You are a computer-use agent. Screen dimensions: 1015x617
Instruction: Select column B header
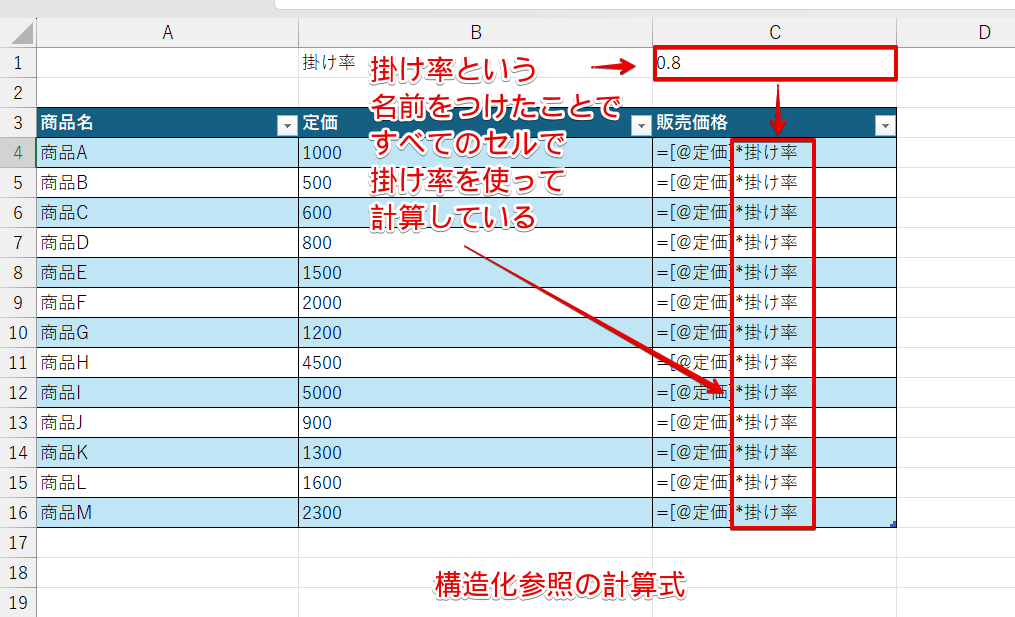coord(476,32)
